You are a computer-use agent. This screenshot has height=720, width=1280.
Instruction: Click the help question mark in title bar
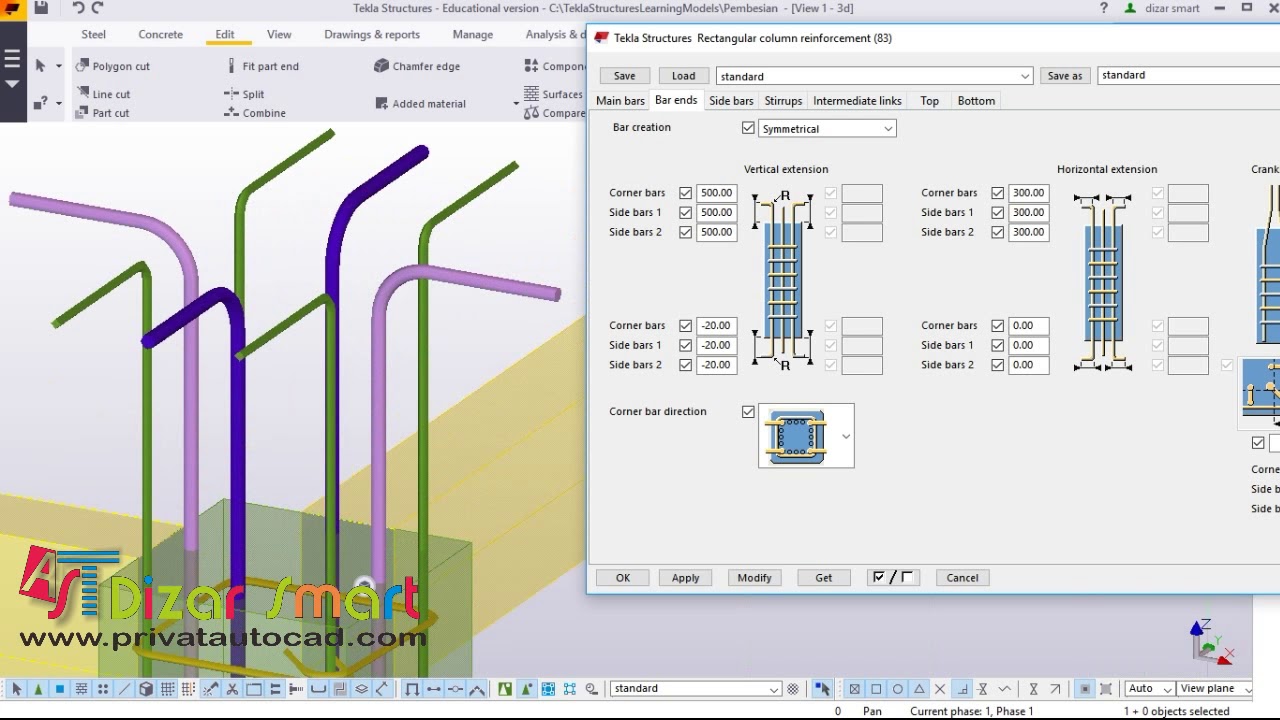coord(1104,8)
